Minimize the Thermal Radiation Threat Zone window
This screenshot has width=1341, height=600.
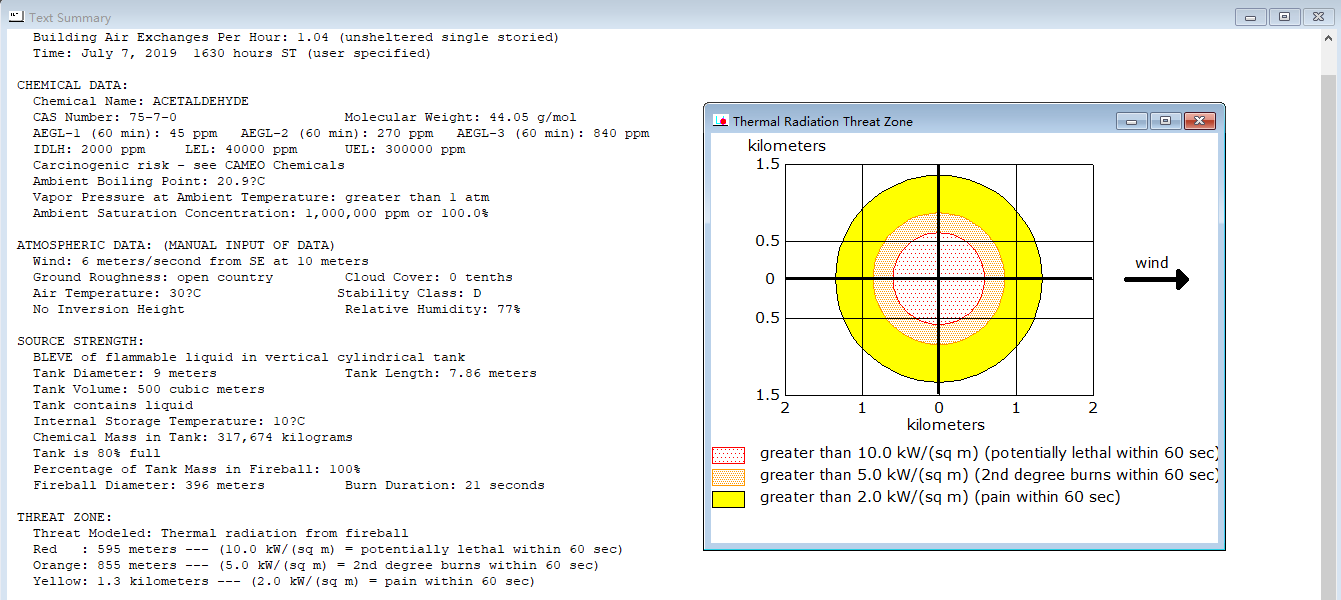[1132, 121]
